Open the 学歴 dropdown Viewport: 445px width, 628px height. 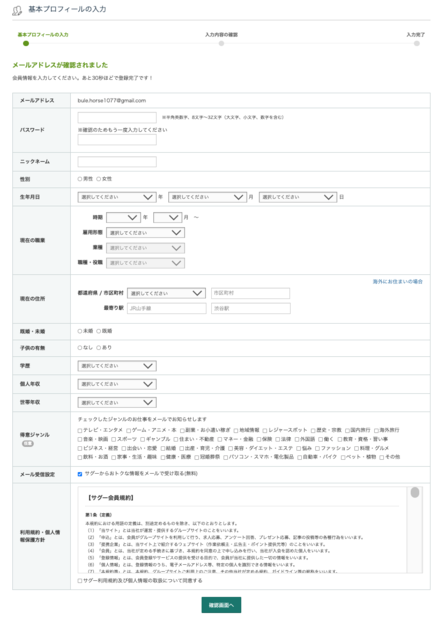point(117,366)
